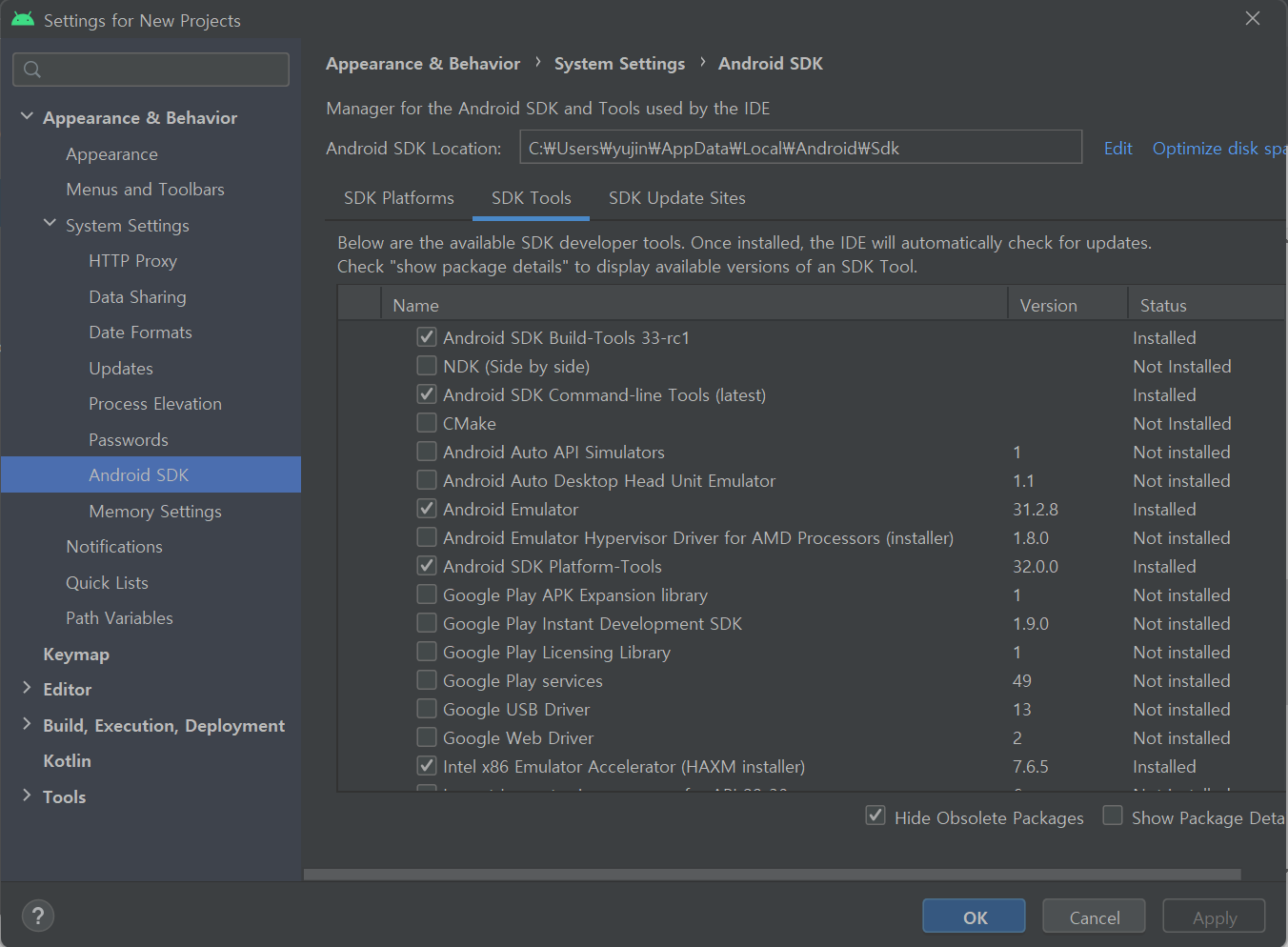Image resolution: width=1288 pixels, height=947 pixels.
Task: Uncheck Android SDK Platform-Tools
Action: point(427,566)
